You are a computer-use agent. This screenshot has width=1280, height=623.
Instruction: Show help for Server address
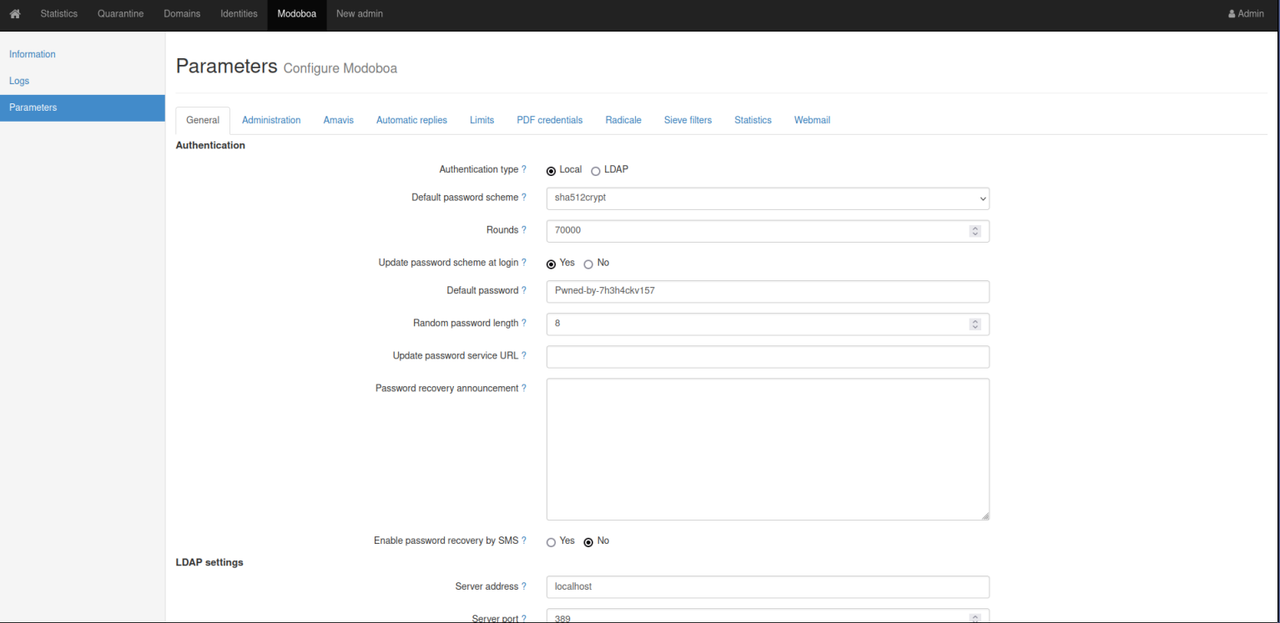pyautogui.click(x=524, y=587)
